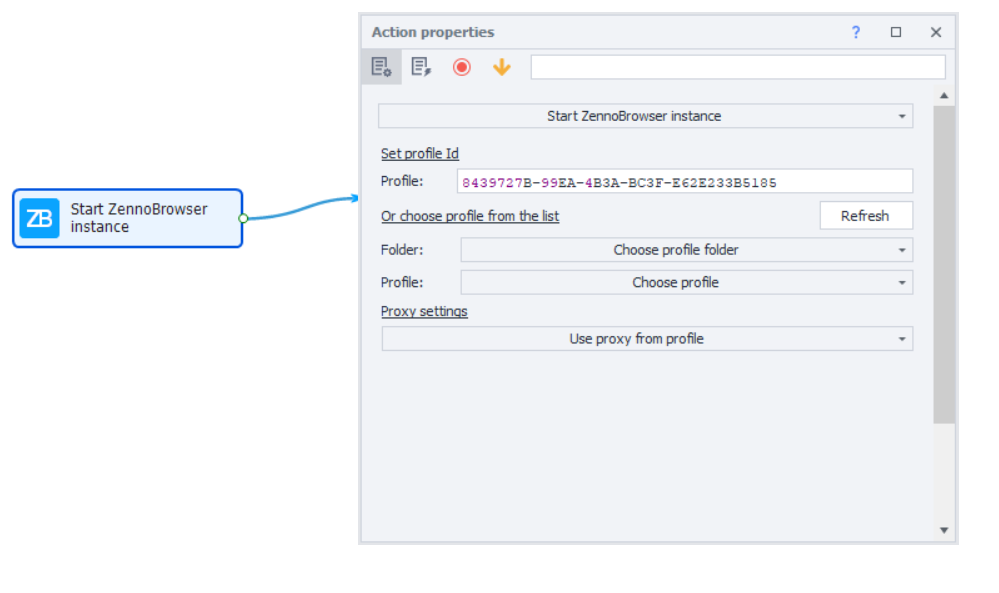Image resolution: width=999 pixels, height=593 pixels.
Task: Click the Or choose profile from the list link
Action: tap(470, 216)
